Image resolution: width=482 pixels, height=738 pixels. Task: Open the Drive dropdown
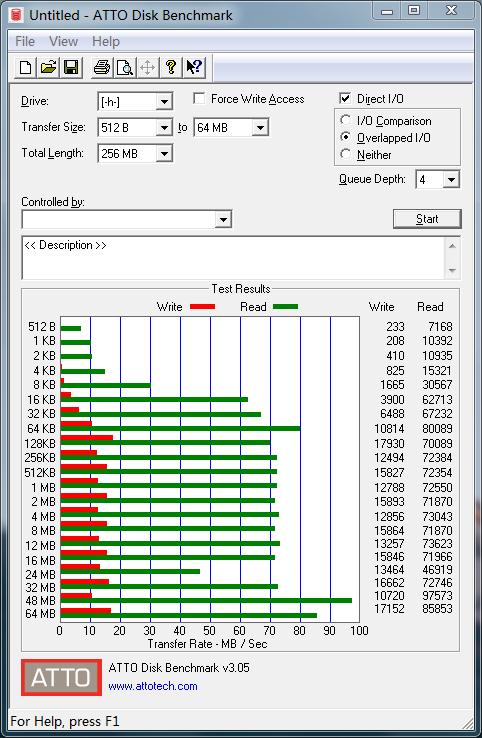pos(164,102)
